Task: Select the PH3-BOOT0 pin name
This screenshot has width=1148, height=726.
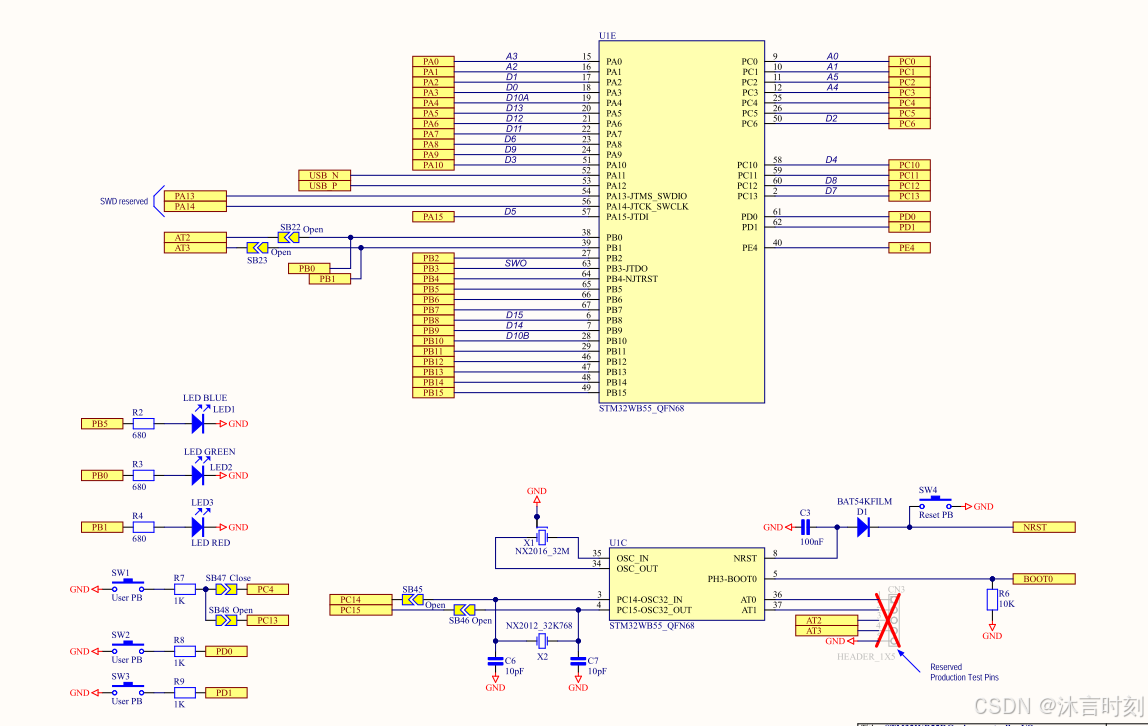Action: pyautogui.click(x=732, y=579)
